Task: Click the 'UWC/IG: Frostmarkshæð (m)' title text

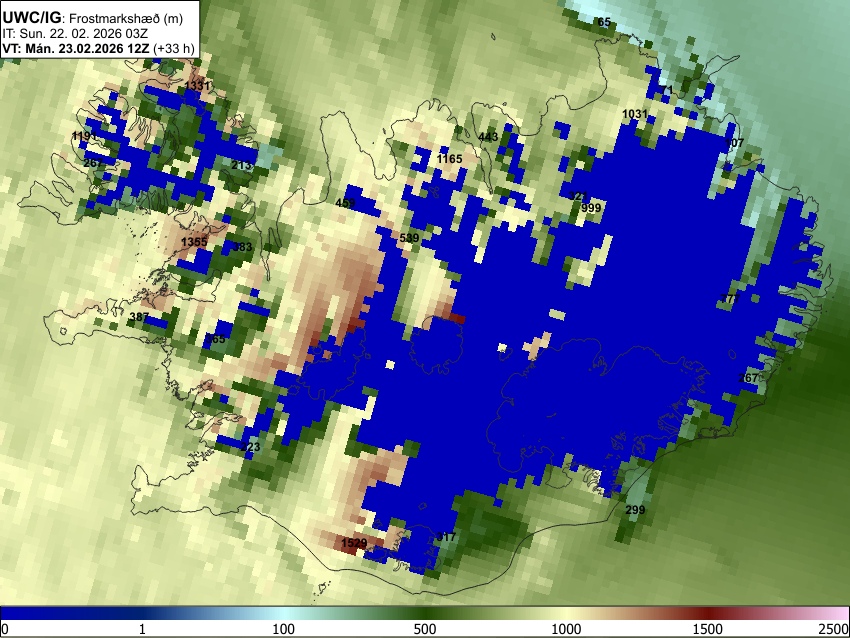Action: (93, 18)
